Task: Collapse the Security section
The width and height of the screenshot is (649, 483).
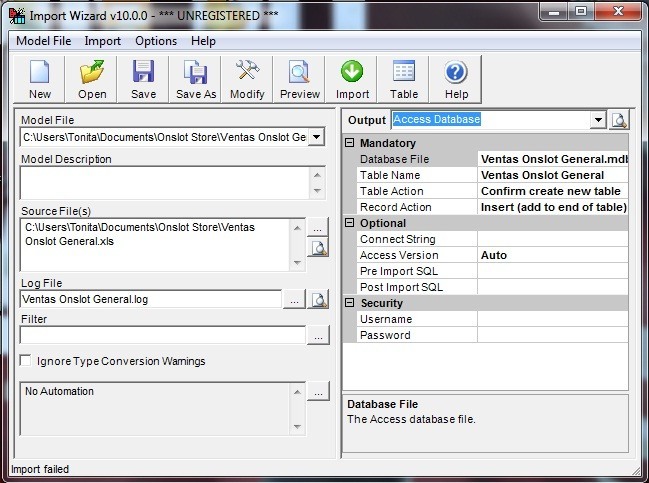Action: [x=350, y=303]
